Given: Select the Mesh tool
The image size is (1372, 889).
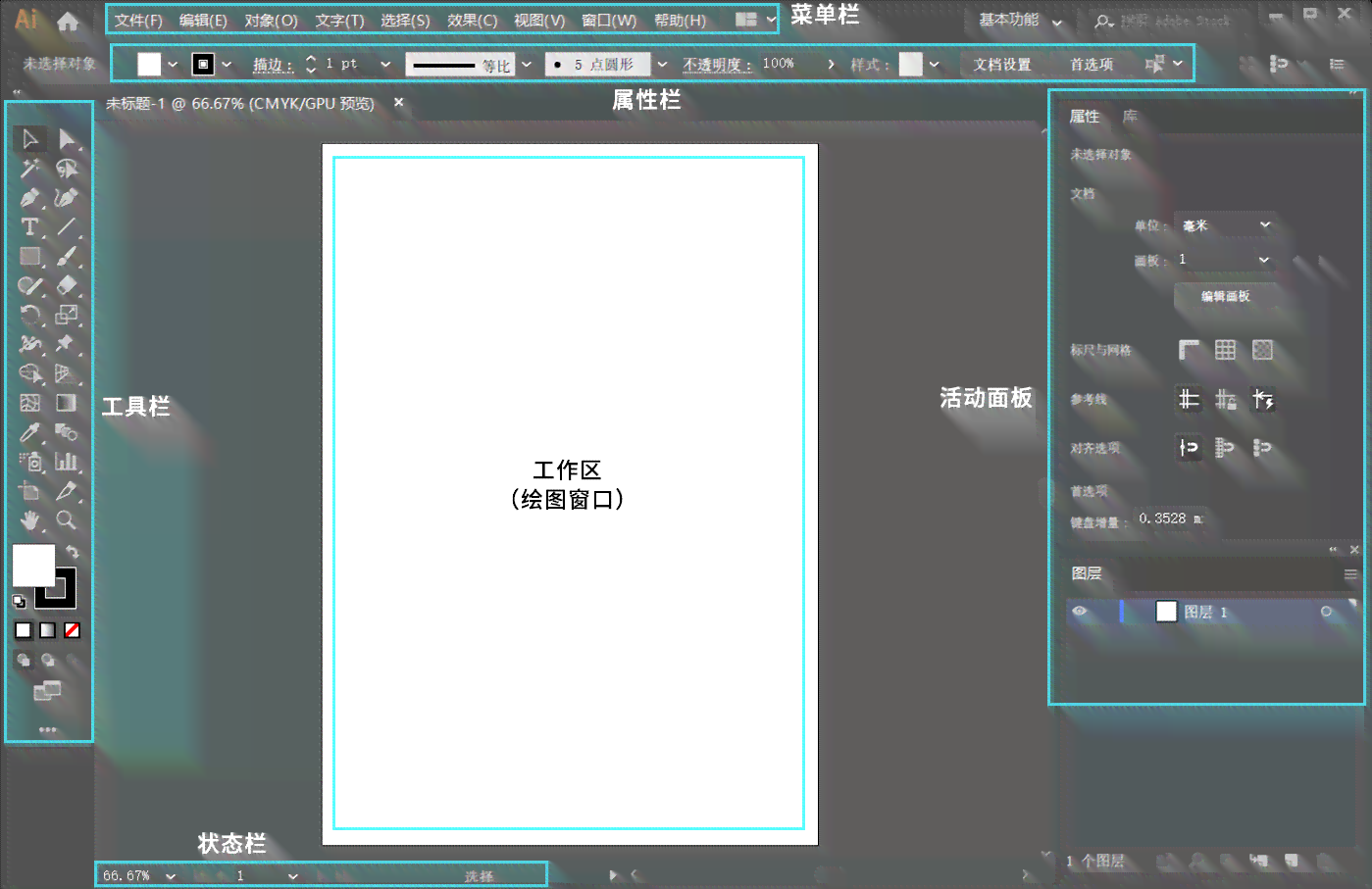Looking at the screenshot, I should click(x=30, y=403).
